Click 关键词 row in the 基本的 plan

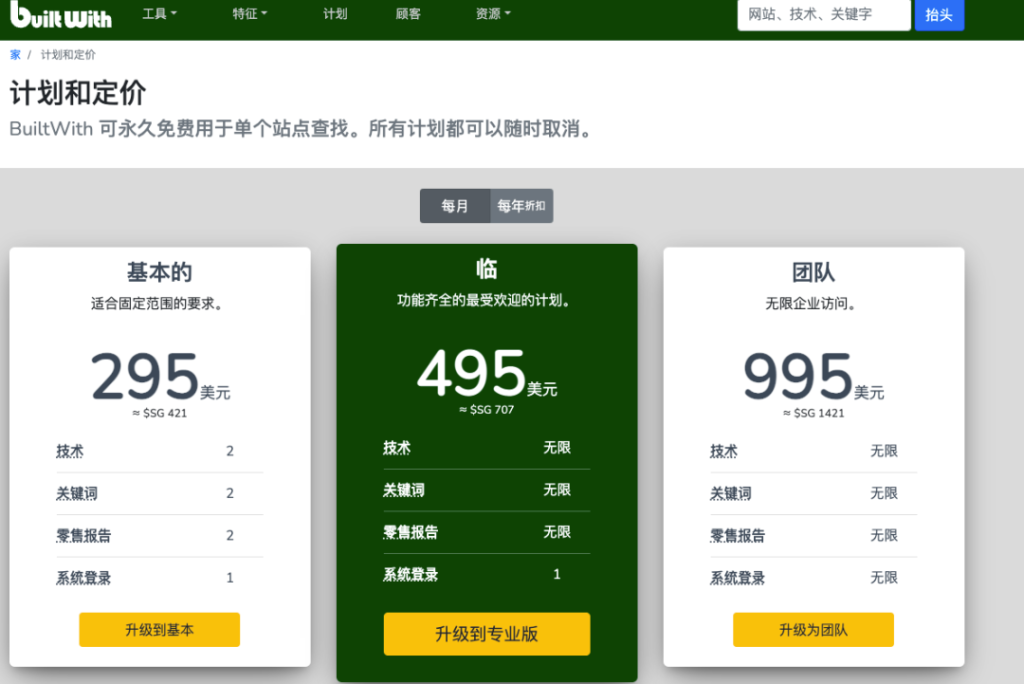pos(159,493)
